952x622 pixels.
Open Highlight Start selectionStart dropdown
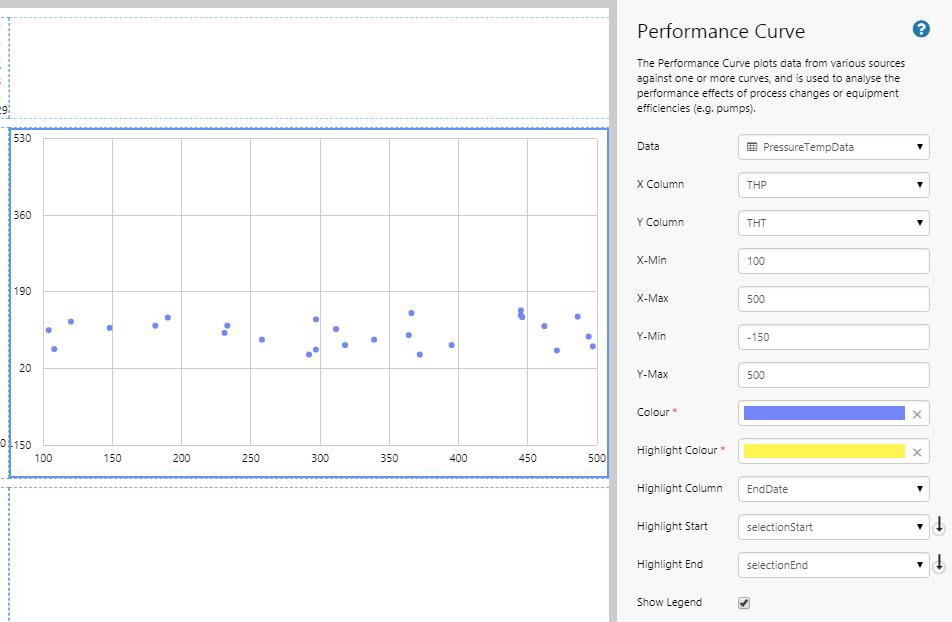coord(833,527)
